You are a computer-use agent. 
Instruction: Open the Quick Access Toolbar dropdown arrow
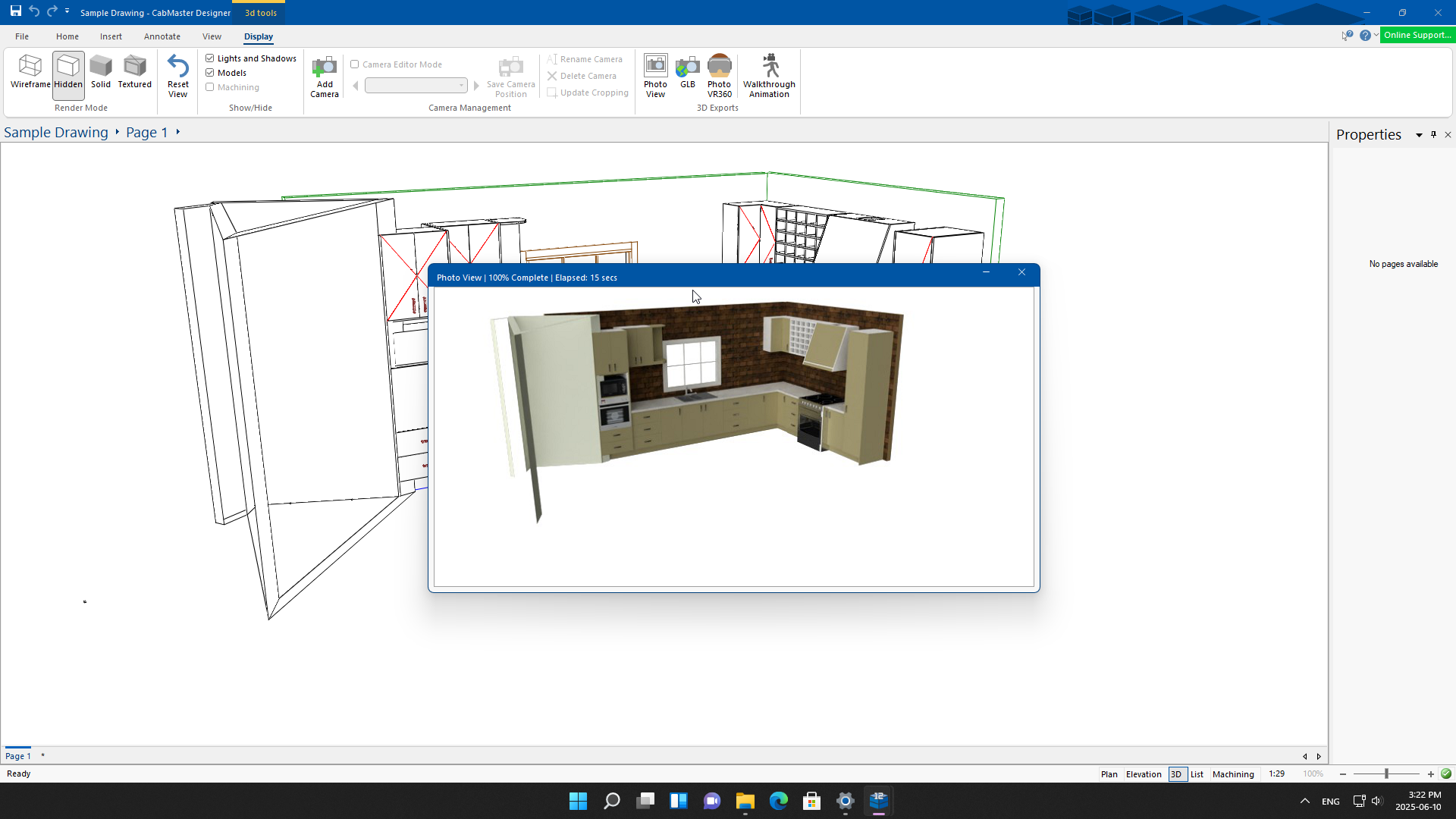[67, 11]
